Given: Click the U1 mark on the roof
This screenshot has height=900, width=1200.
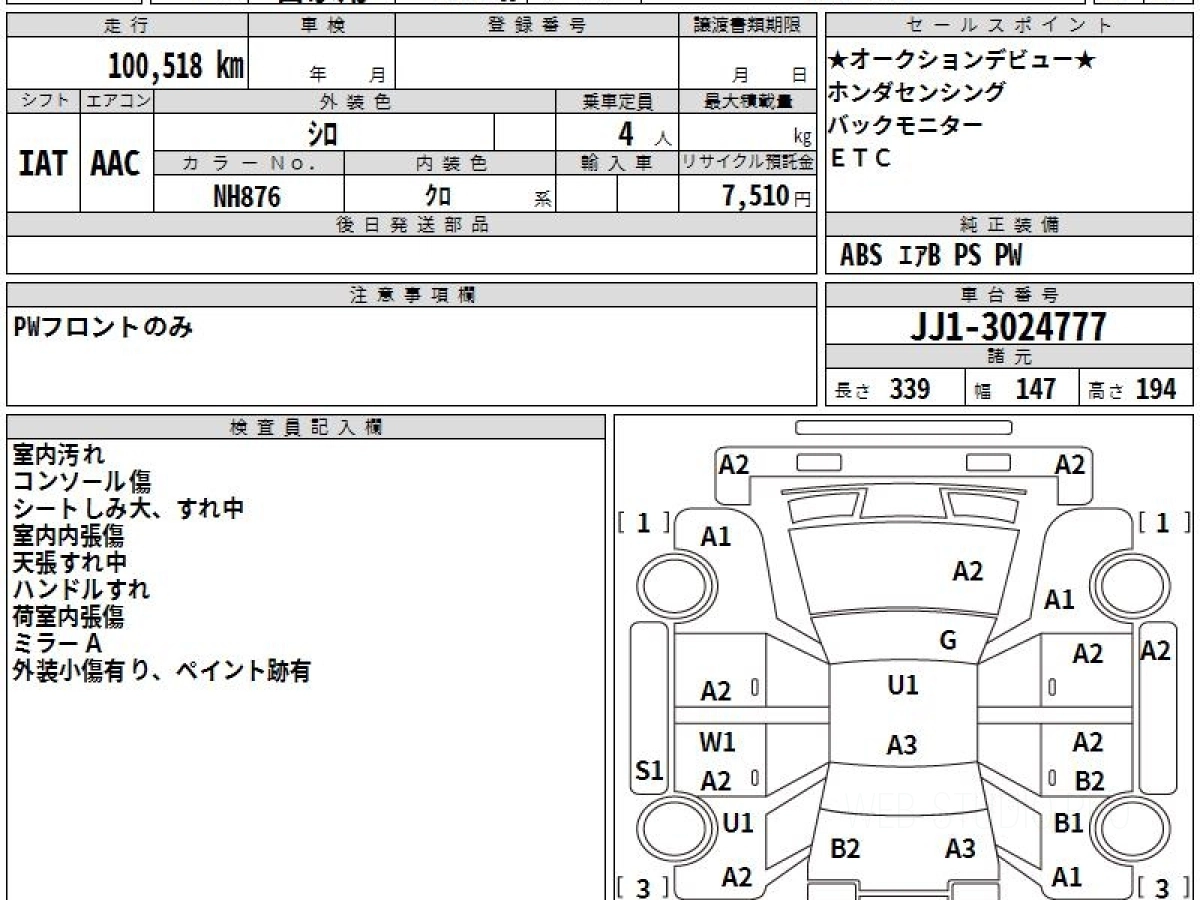Looking at the screenshot, I should click(x=902, y=685).
